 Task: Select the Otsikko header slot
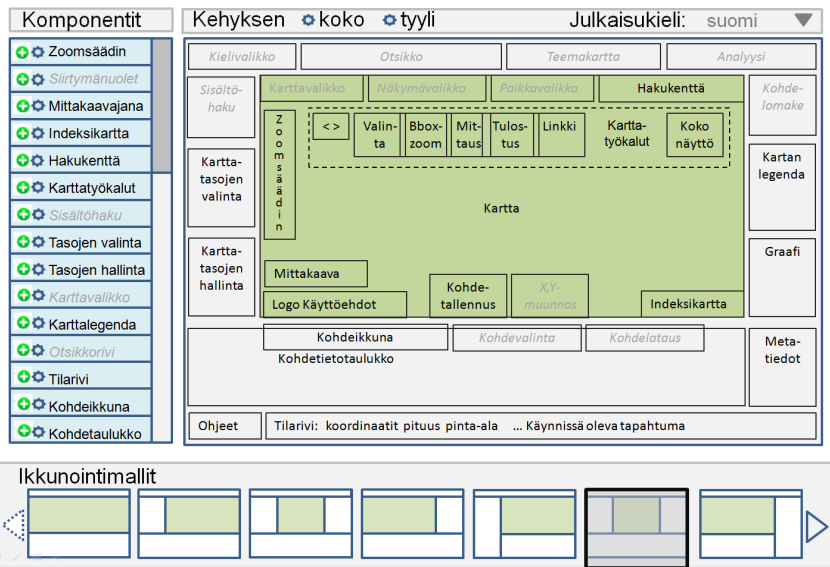click(x=401, y=57)
